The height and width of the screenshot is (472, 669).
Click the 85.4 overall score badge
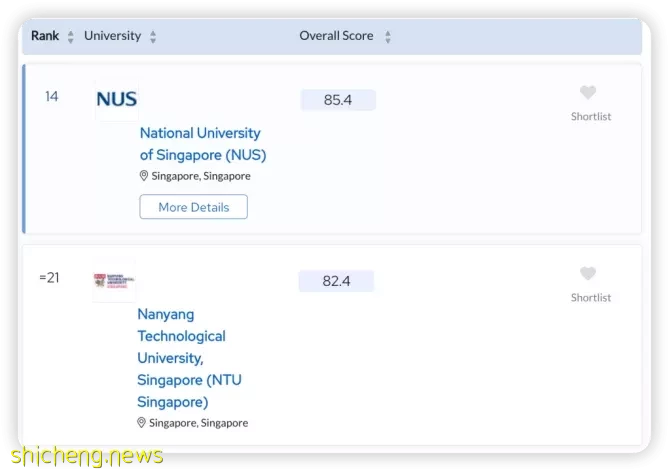pos(338,100)
